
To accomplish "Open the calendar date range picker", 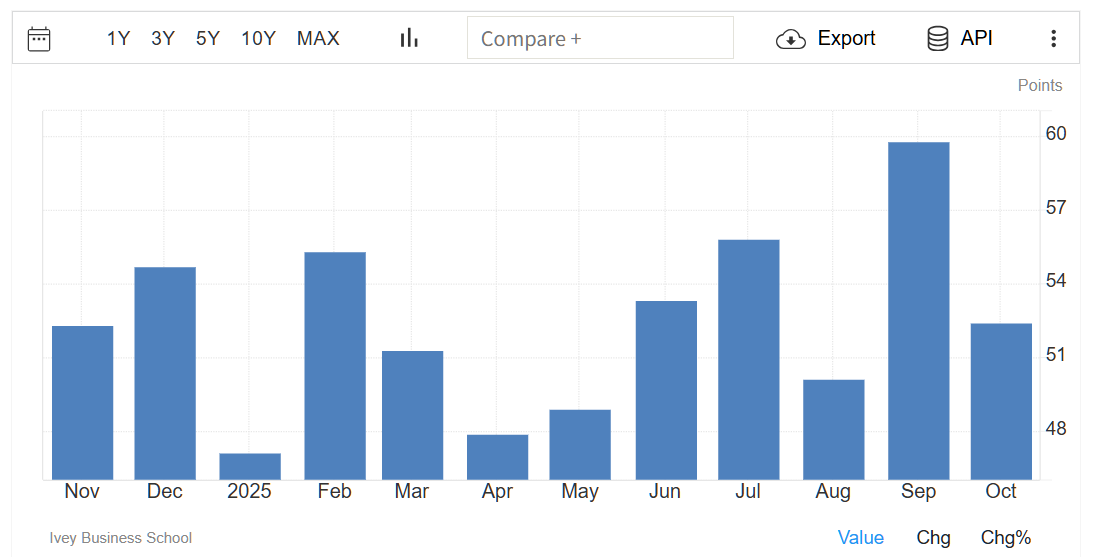I will tap(39, 39).
